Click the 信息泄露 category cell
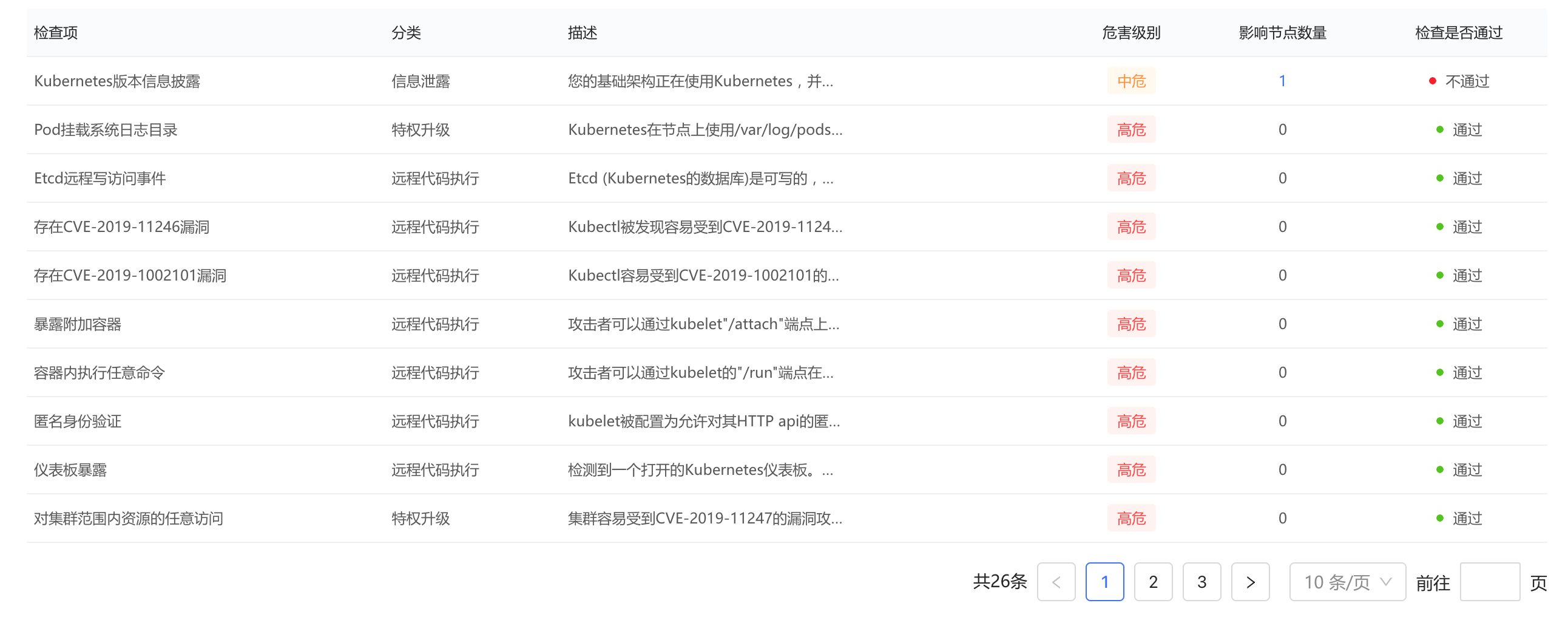The width and height of the screenshot is (1568, 634). pos(421,81)
